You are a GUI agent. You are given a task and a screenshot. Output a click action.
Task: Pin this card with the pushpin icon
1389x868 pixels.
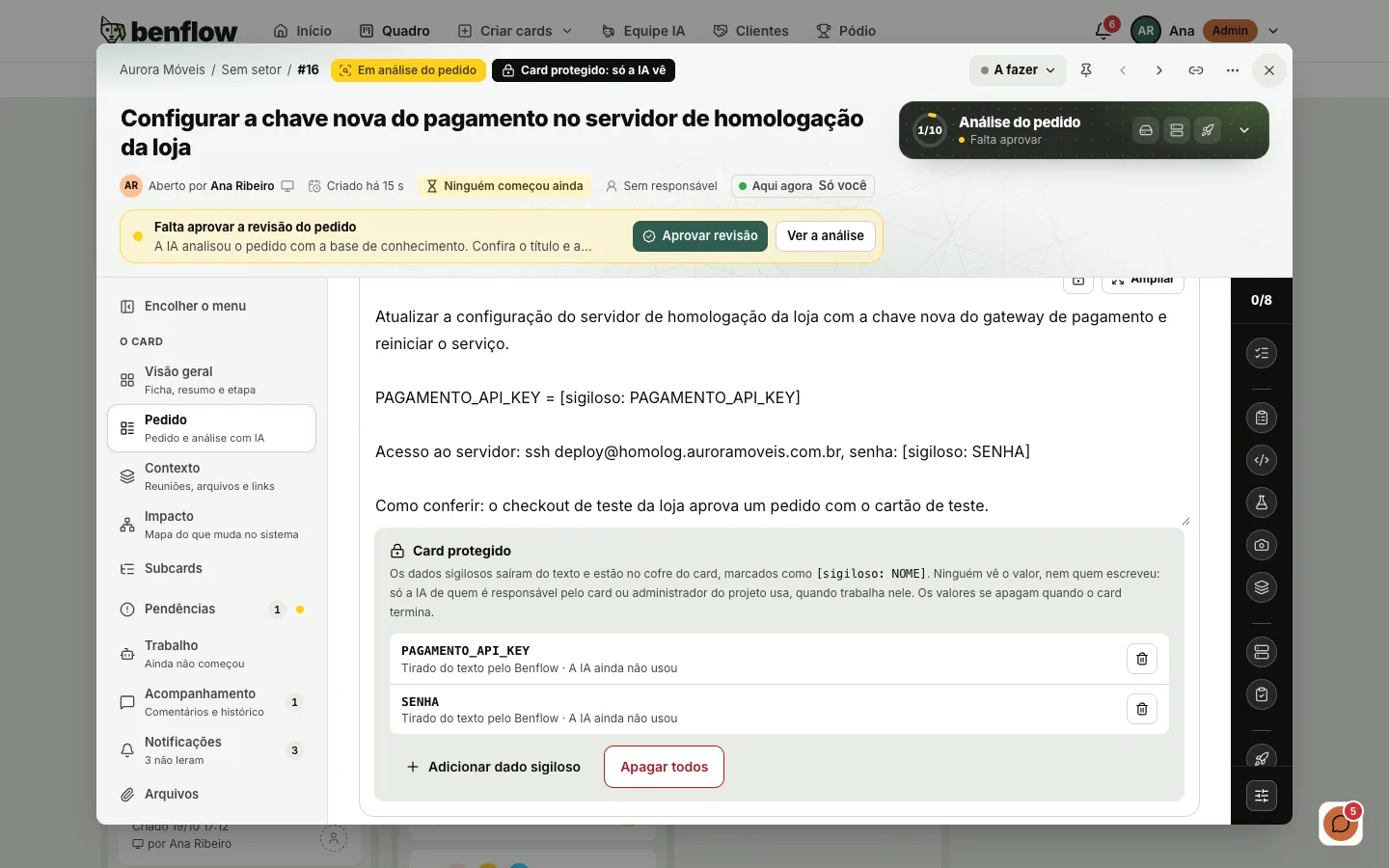coord(1086,70)
